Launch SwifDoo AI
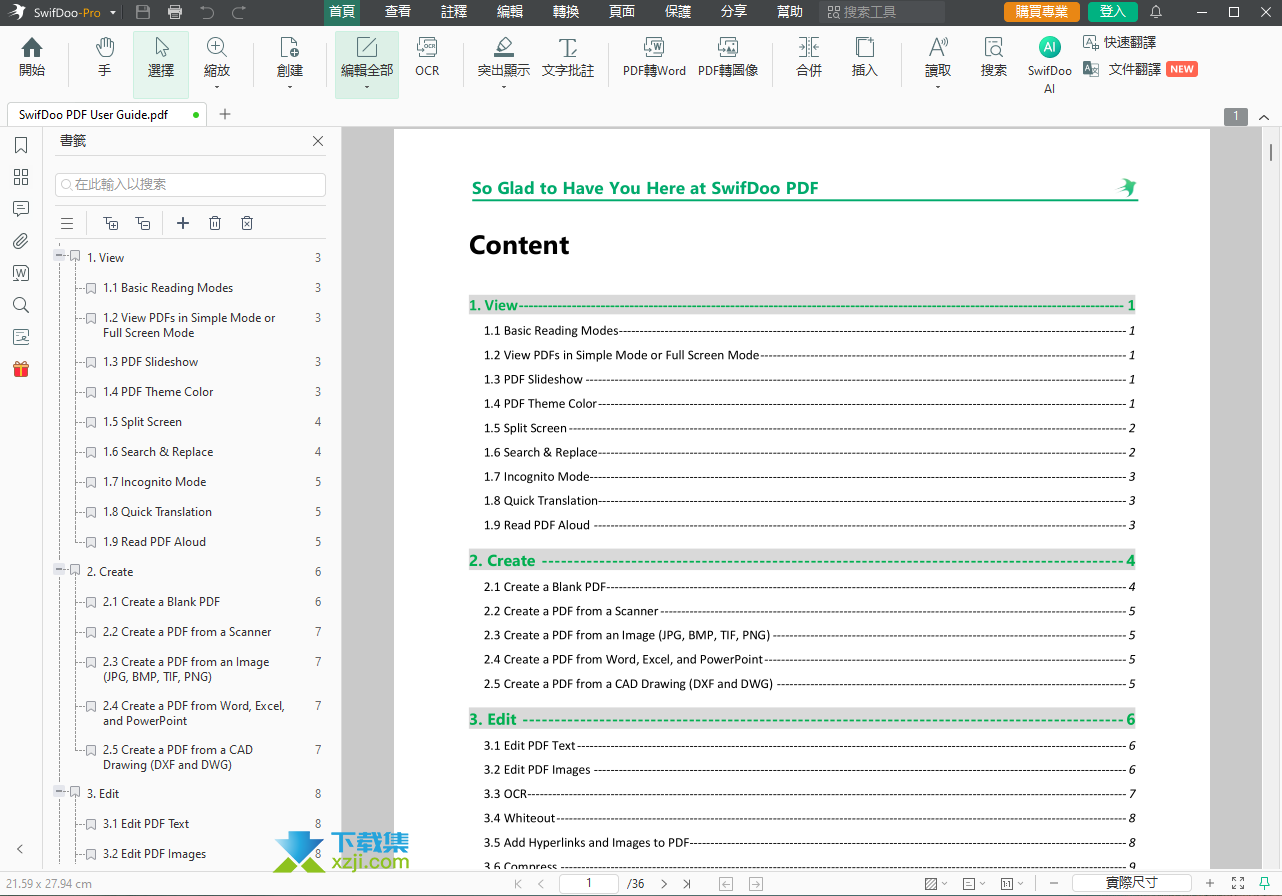Image resolution: width=1282 pixels, height=896 pixels. click(1050, 66)
